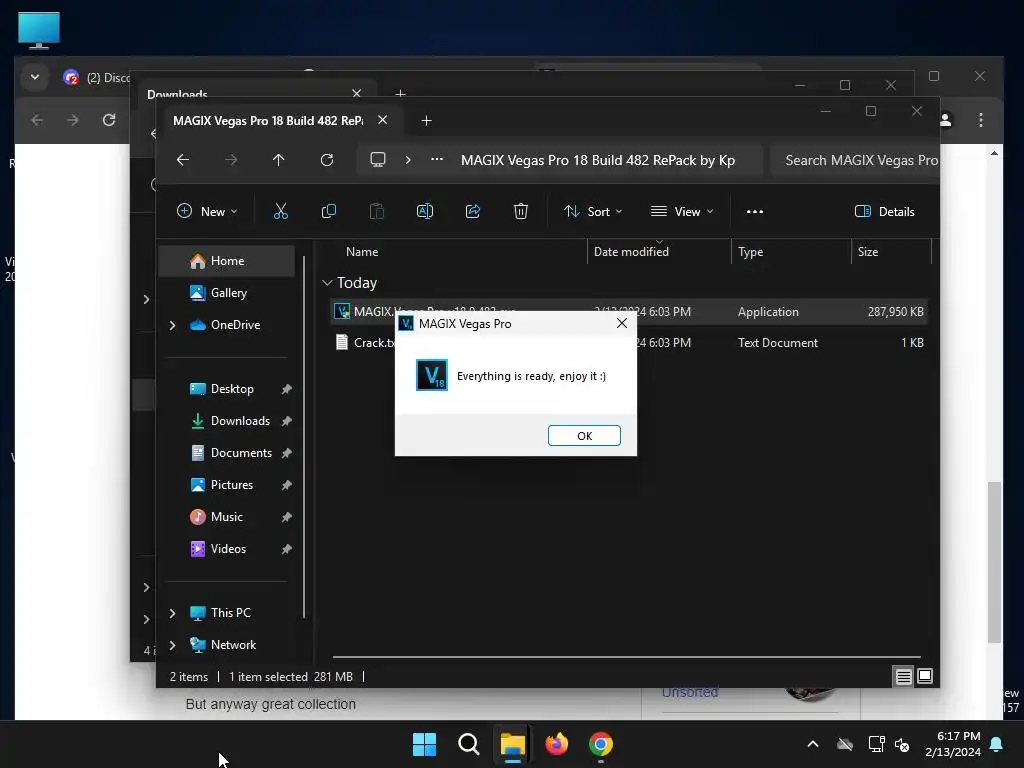Open taskbar Search

(468, 744)
